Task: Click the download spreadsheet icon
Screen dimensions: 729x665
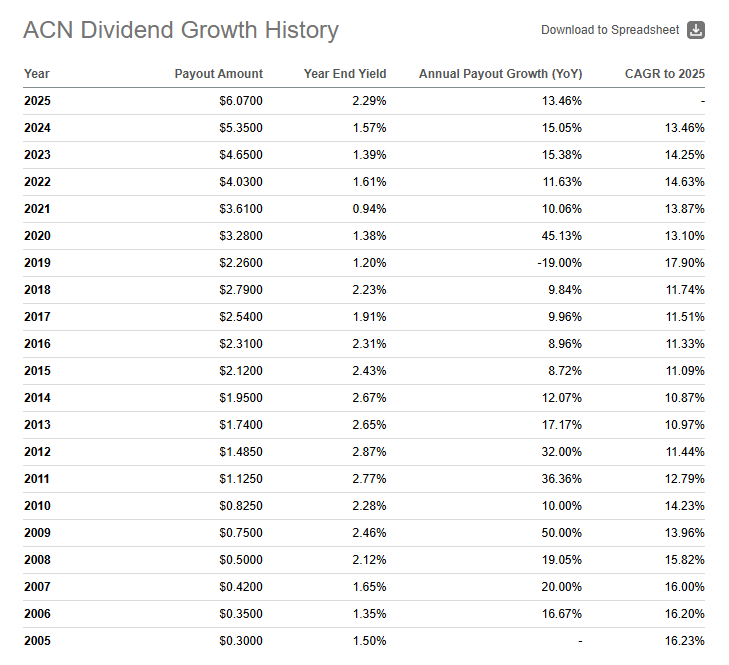Action: tap(696, 30)
